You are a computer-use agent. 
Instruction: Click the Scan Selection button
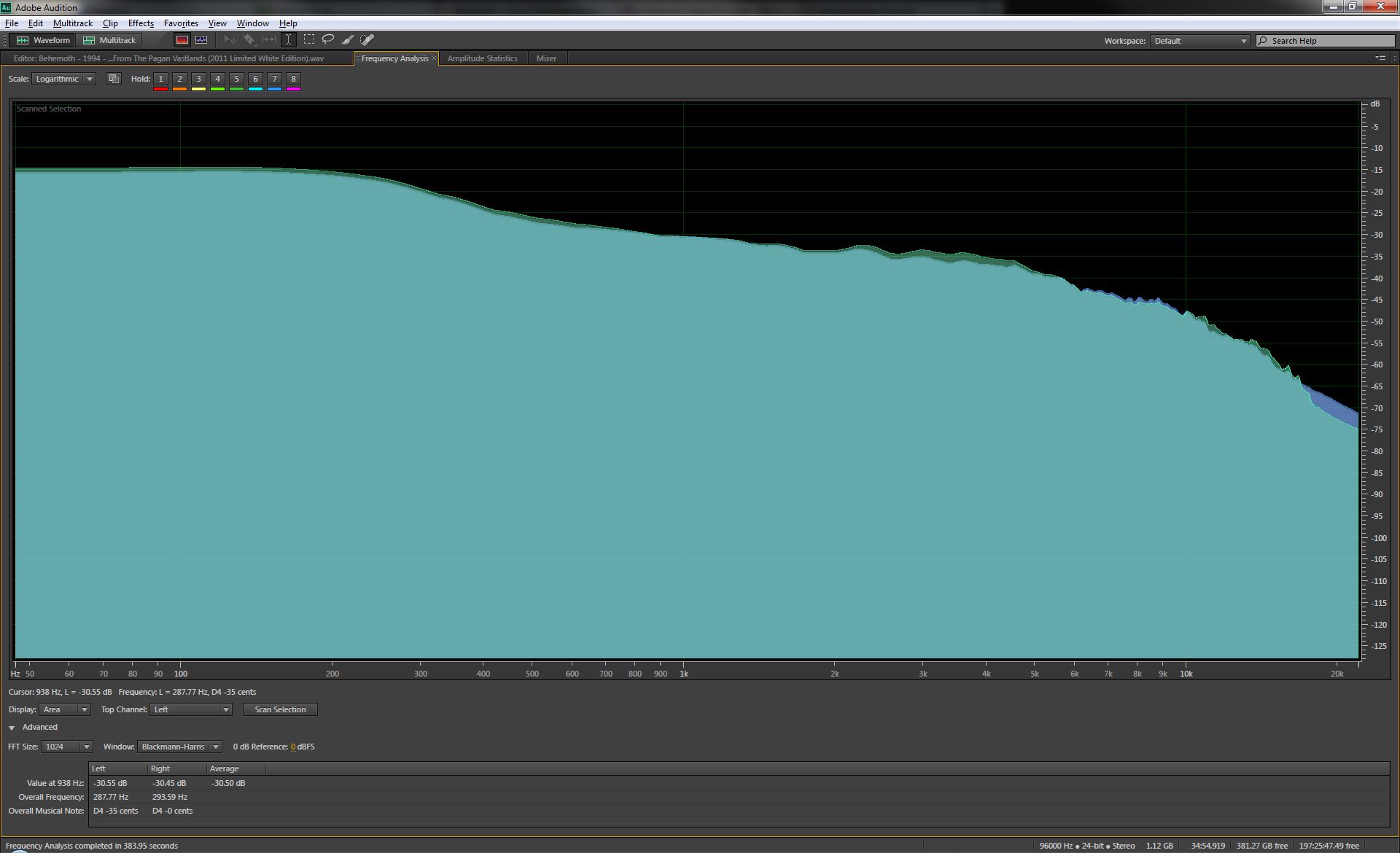280,709
